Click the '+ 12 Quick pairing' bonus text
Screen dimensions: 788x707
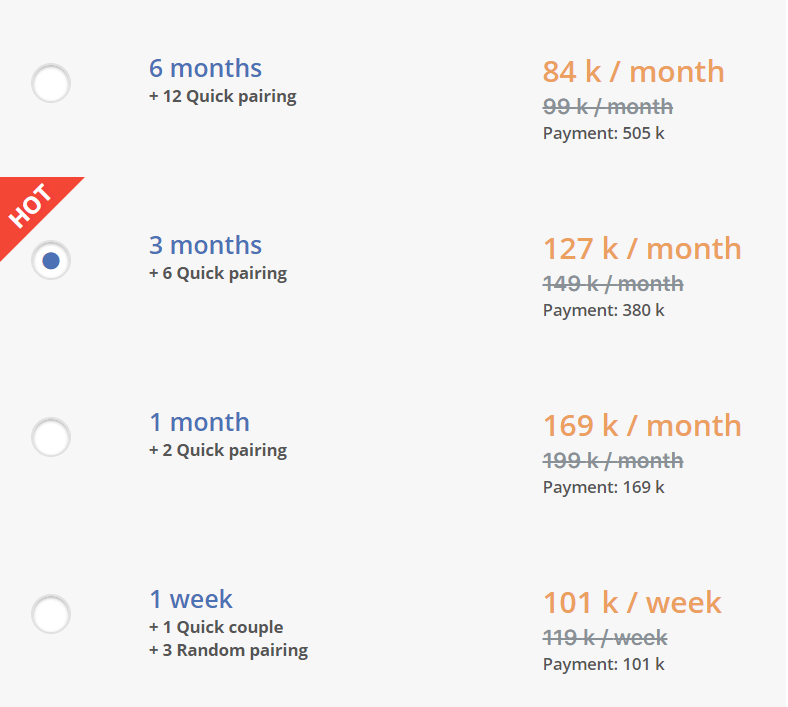click(x=223, y=96)
